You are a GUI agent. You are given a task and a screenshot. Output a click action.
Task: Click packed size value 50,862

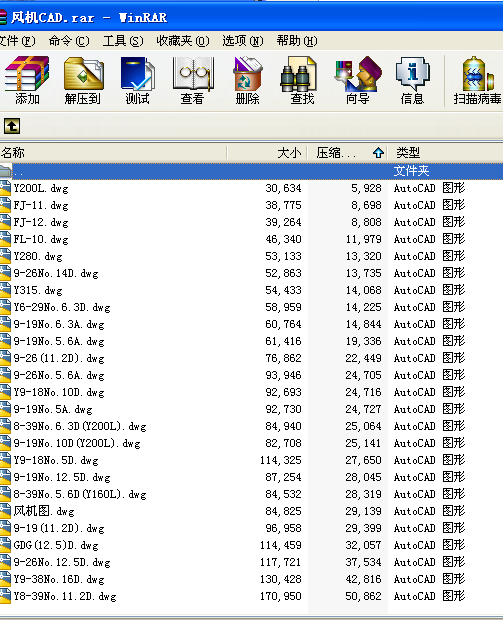point(363,596)
